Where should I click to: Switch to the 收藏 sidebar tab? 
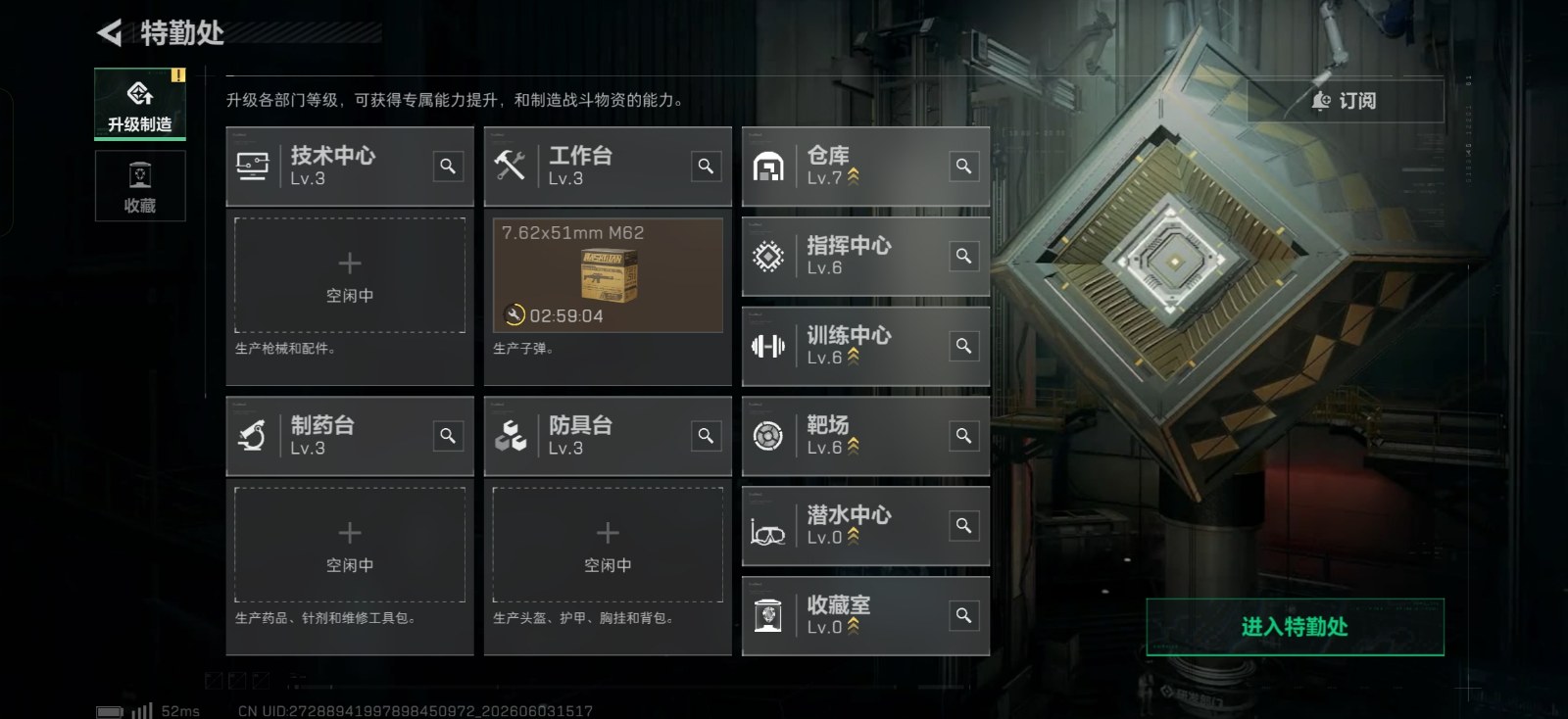pyautogui.click(x=140, y=186)
